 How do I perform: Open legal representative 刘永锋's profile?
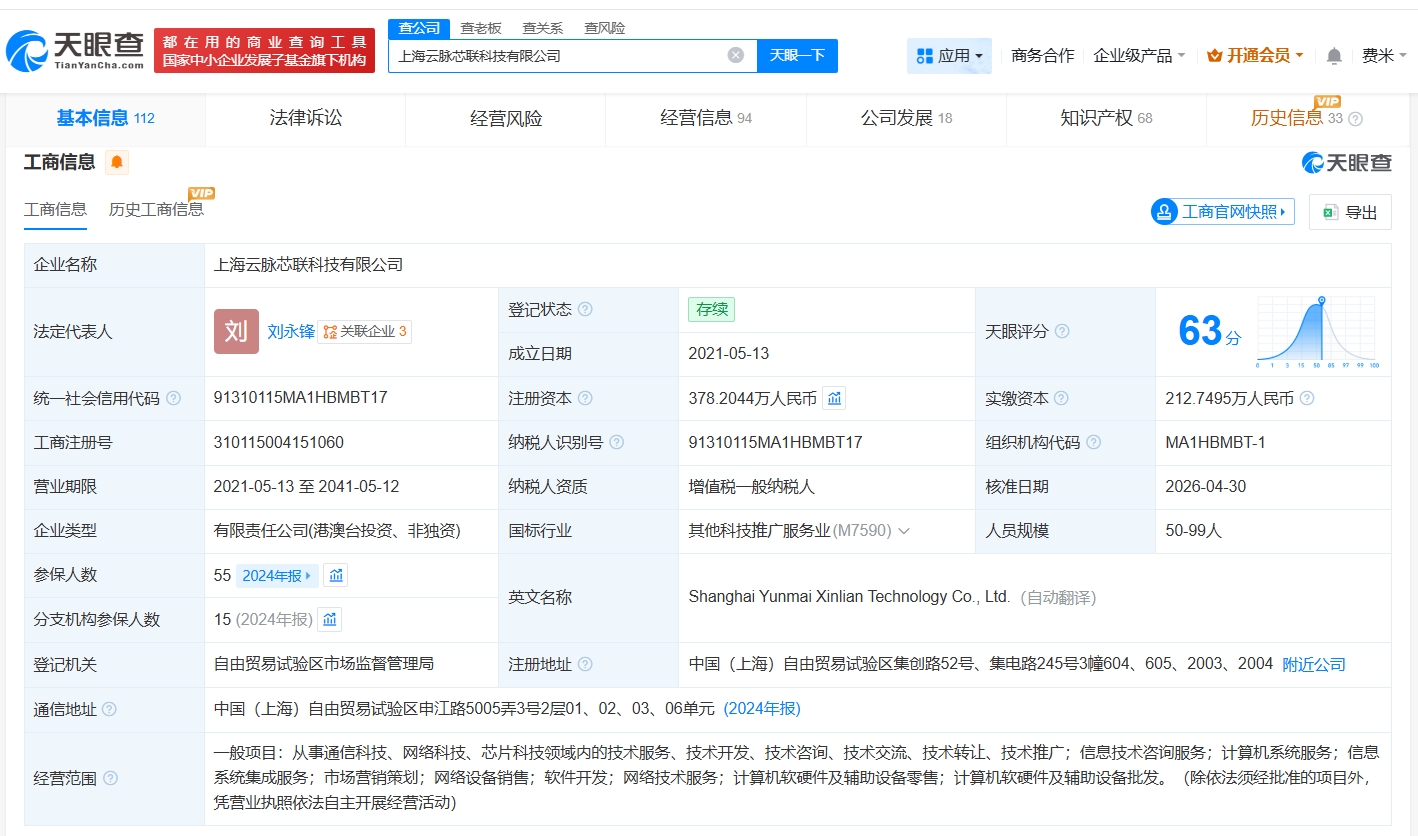click(291, 332)
